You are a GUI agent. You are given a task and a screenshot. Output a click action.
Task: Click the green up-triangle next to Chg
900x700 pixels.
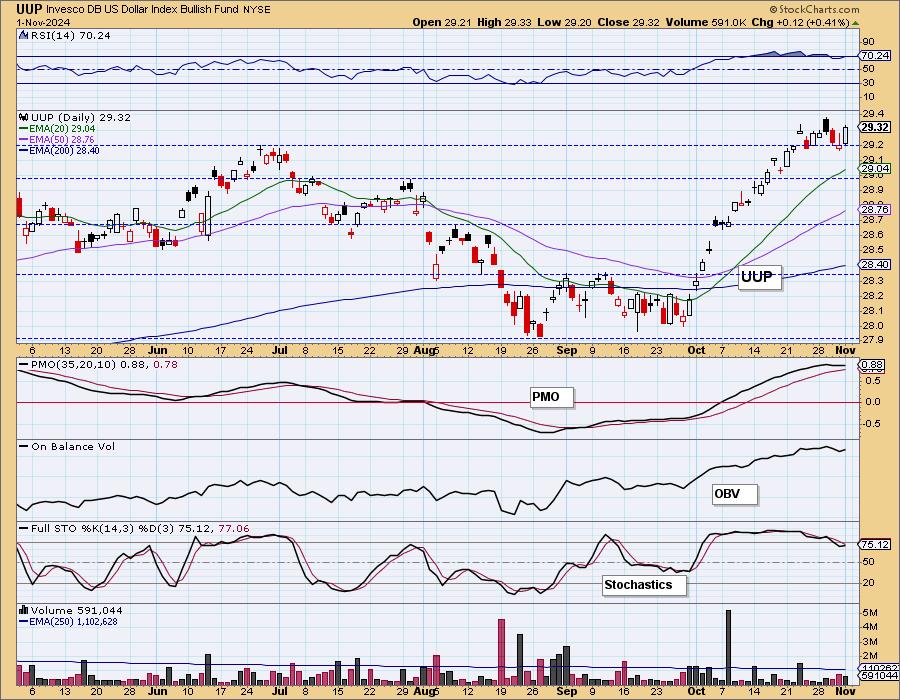click(x=855, y=23)
